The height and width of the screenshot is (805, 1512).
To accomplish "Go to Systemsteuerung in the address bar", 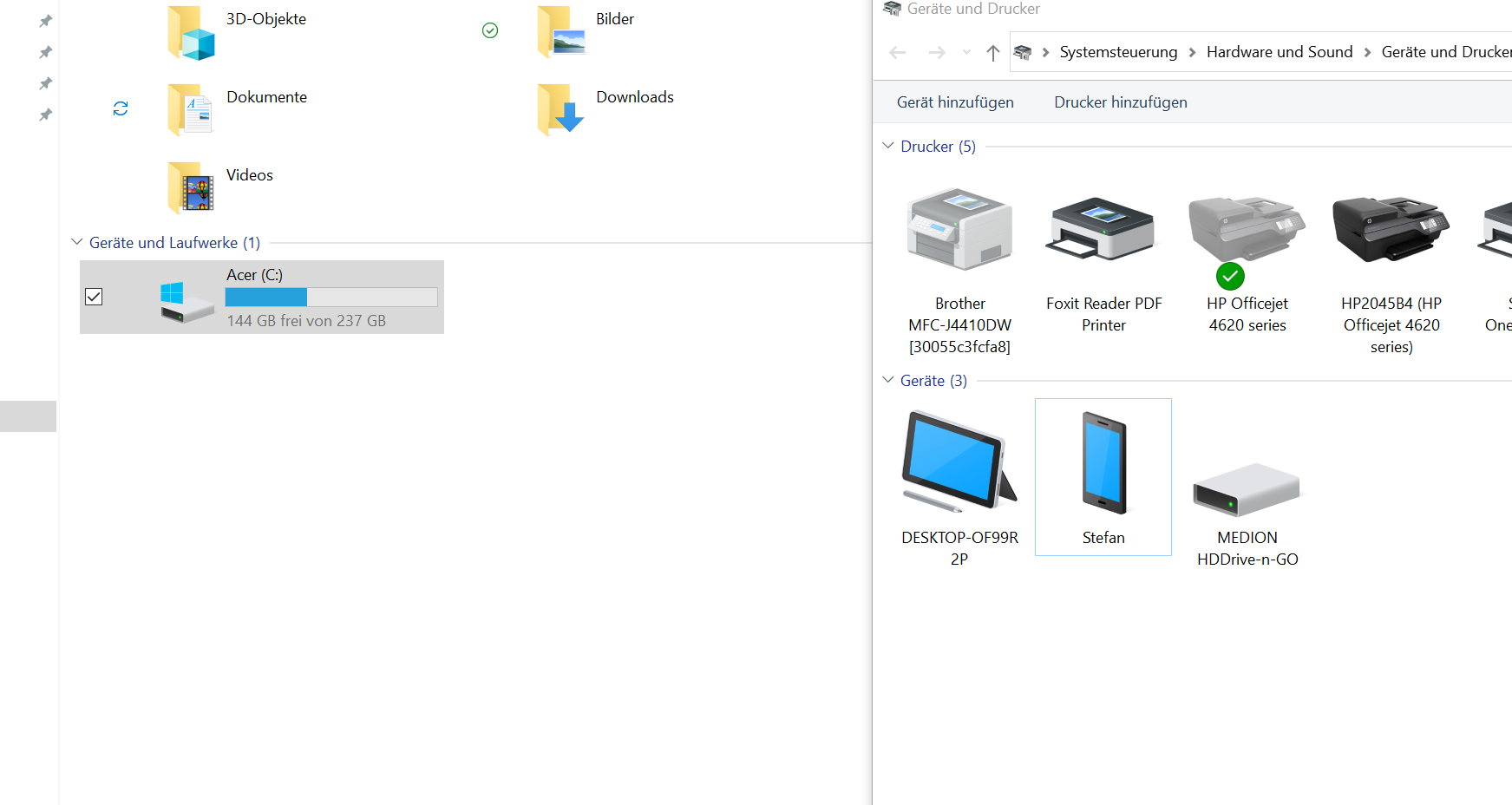I will tap(1117, 51).
